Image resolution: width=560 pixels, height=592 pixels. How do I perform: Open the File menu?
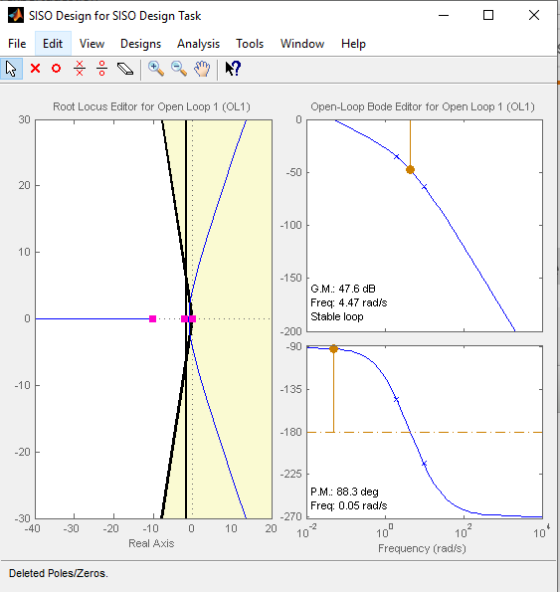click(17, 44)
